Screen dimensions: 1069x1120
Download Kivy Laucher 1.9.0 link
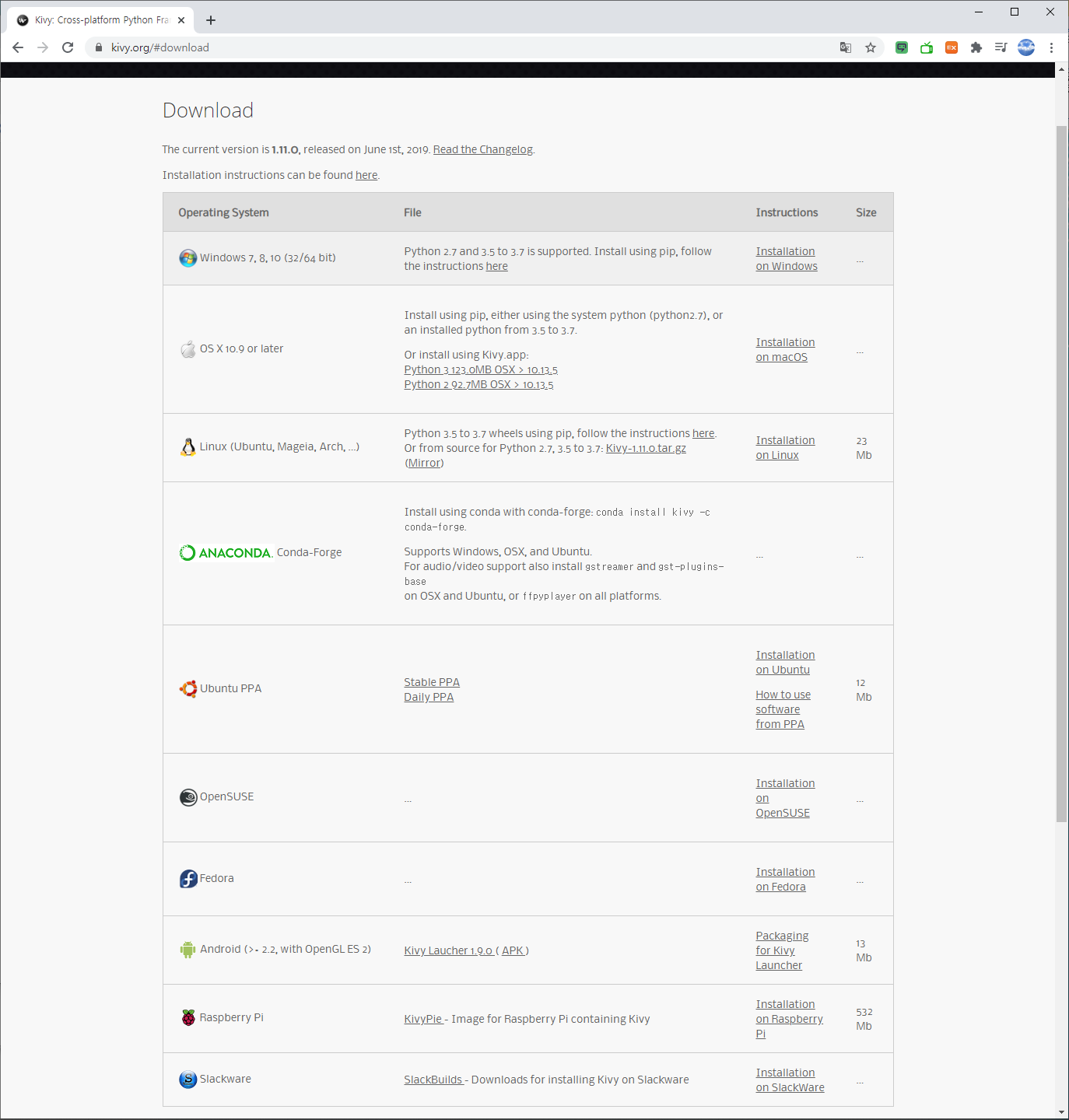click(448, 951)
